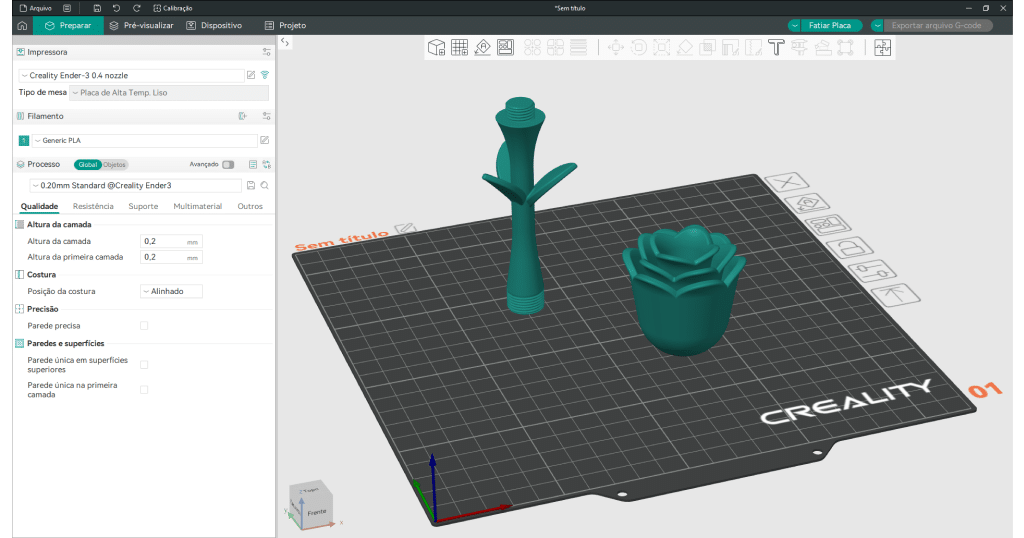This screenshot has height=538, width=1024.
Task: Click the Calibração button
Action: pos(172,8)
